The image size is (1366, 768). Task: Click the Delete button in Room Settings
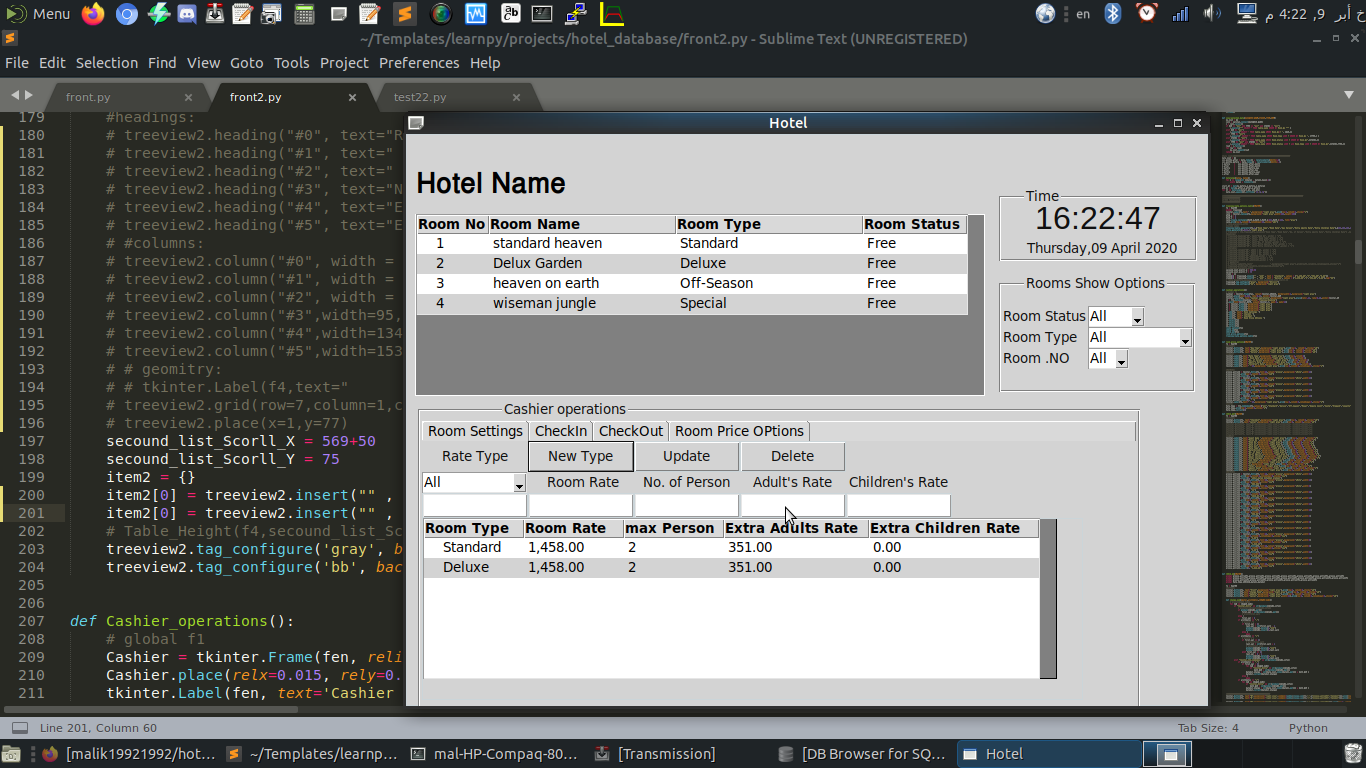point(792,455)
